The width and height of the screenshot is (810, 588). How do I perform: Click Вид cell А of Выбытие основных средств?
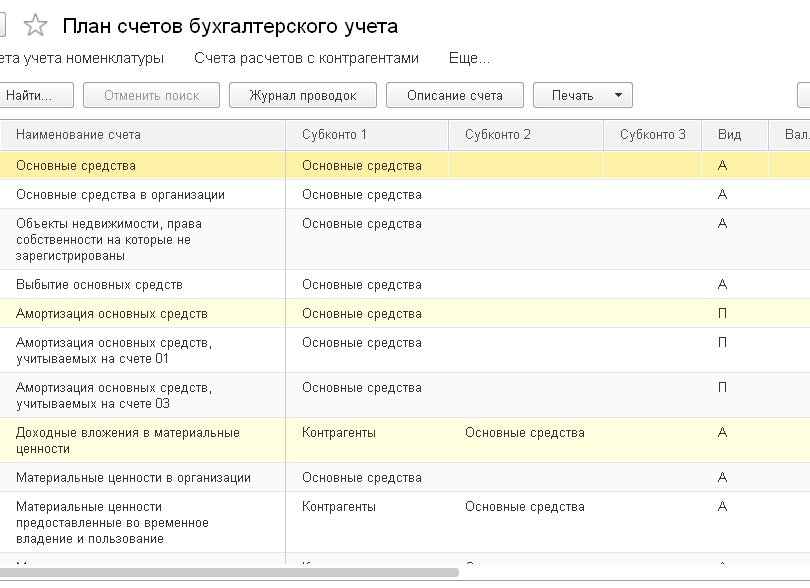(x=735, y=284)
